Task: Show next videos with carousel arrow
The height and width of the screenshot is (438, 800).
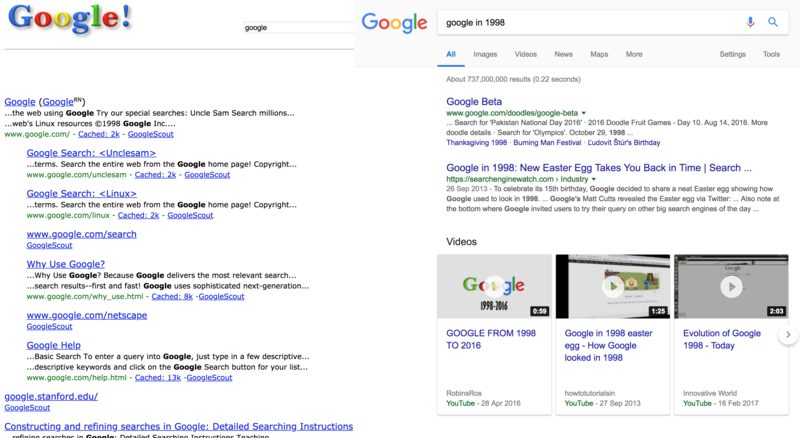Action: click(x=788, y=335)
